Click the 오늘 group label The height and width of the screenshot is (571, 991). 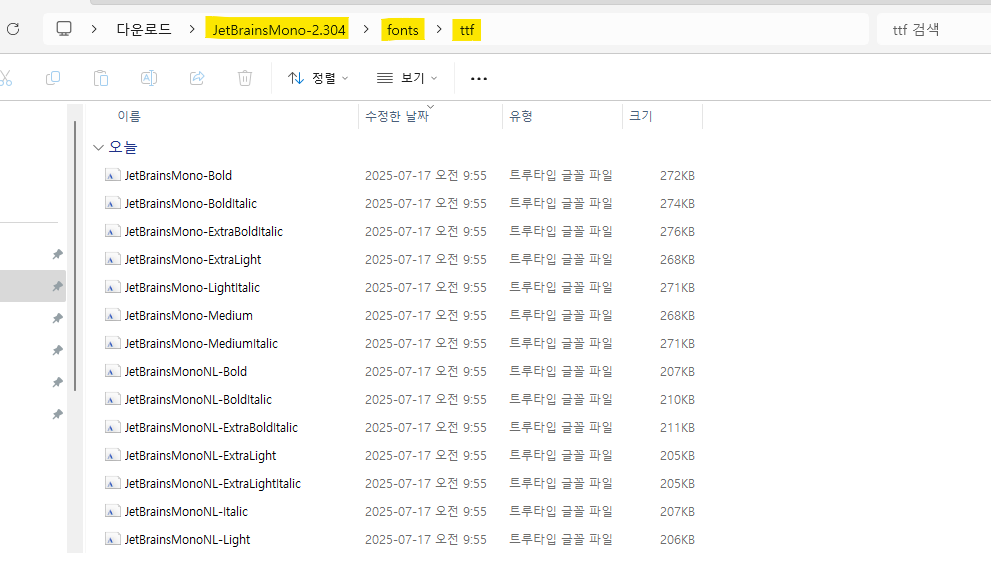coord(123,147)
